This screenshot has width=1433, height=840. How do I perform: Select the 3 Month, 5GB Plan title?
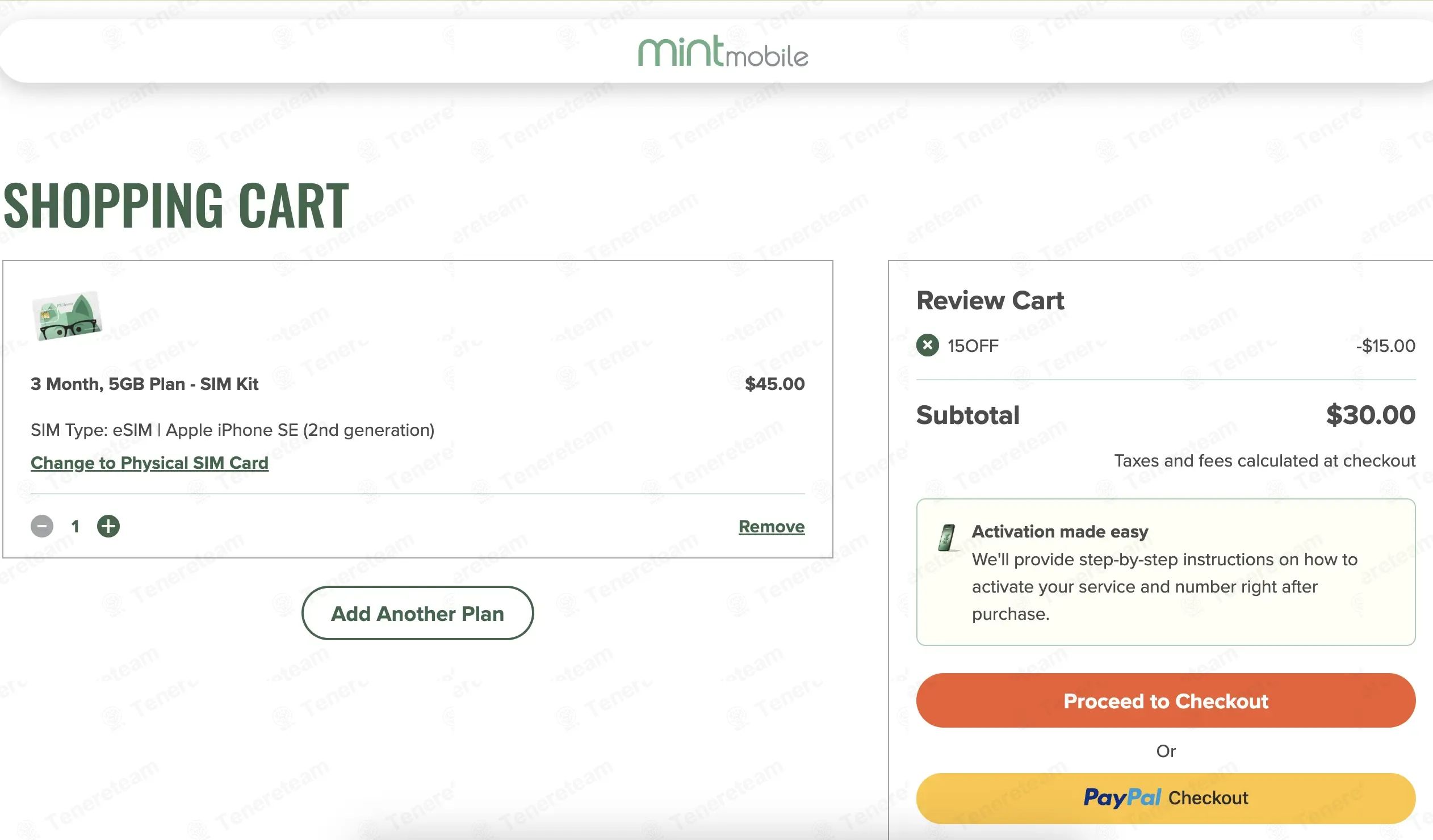(144, 384)
